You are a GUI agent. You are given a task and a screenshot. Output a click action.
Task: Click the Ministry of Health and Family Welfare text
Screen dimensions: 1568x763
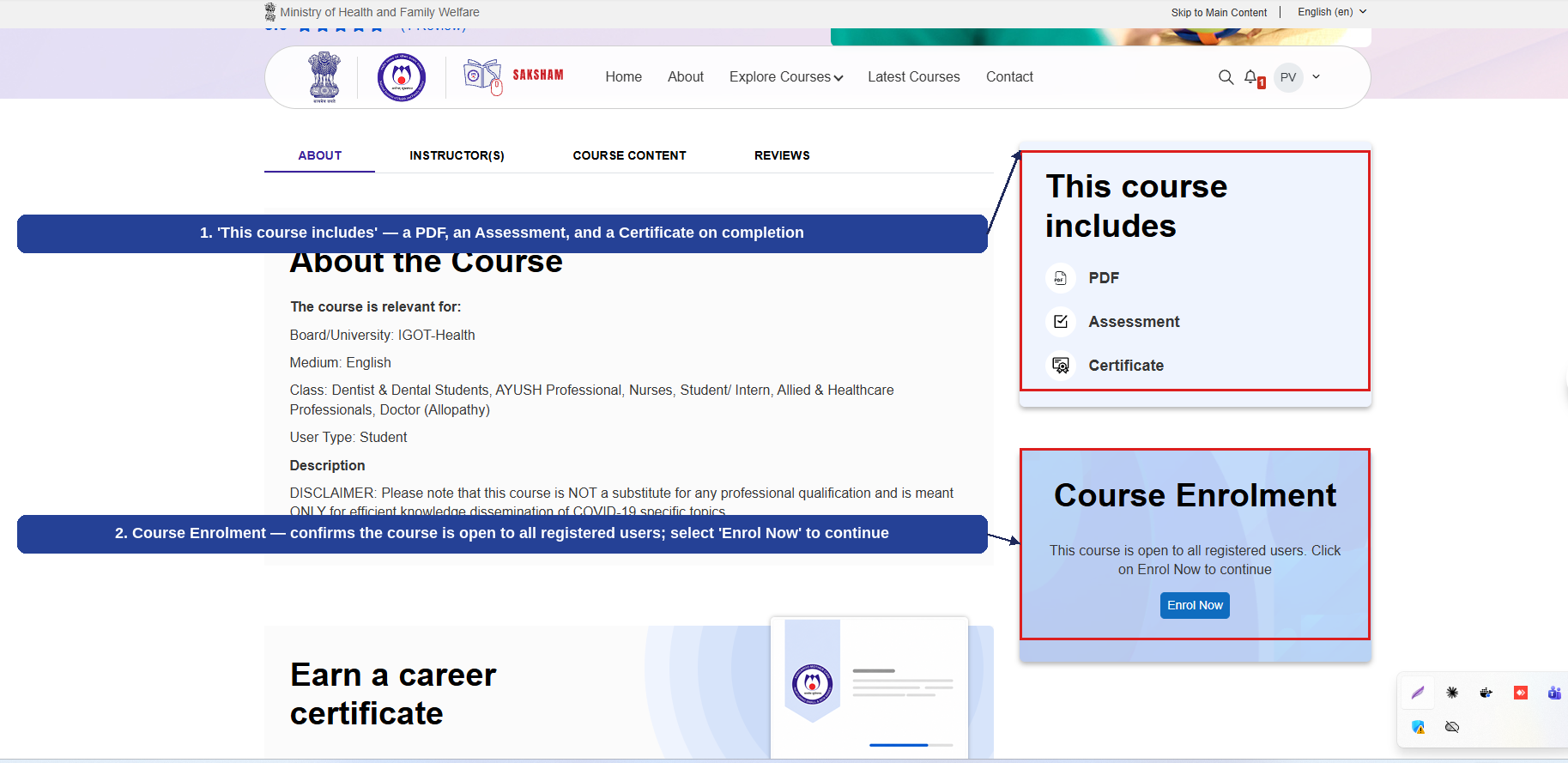[x=379, y=12]
